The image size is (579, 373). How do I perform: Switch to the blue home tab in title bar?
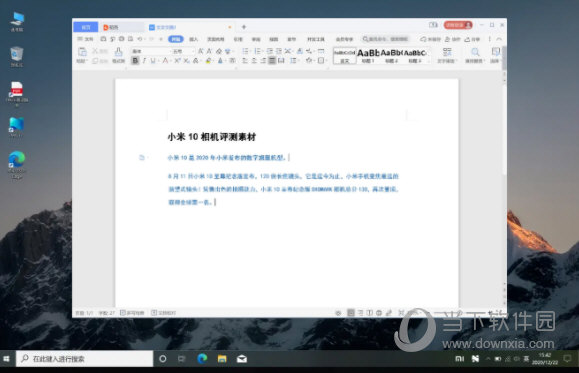tap(86, 27)
